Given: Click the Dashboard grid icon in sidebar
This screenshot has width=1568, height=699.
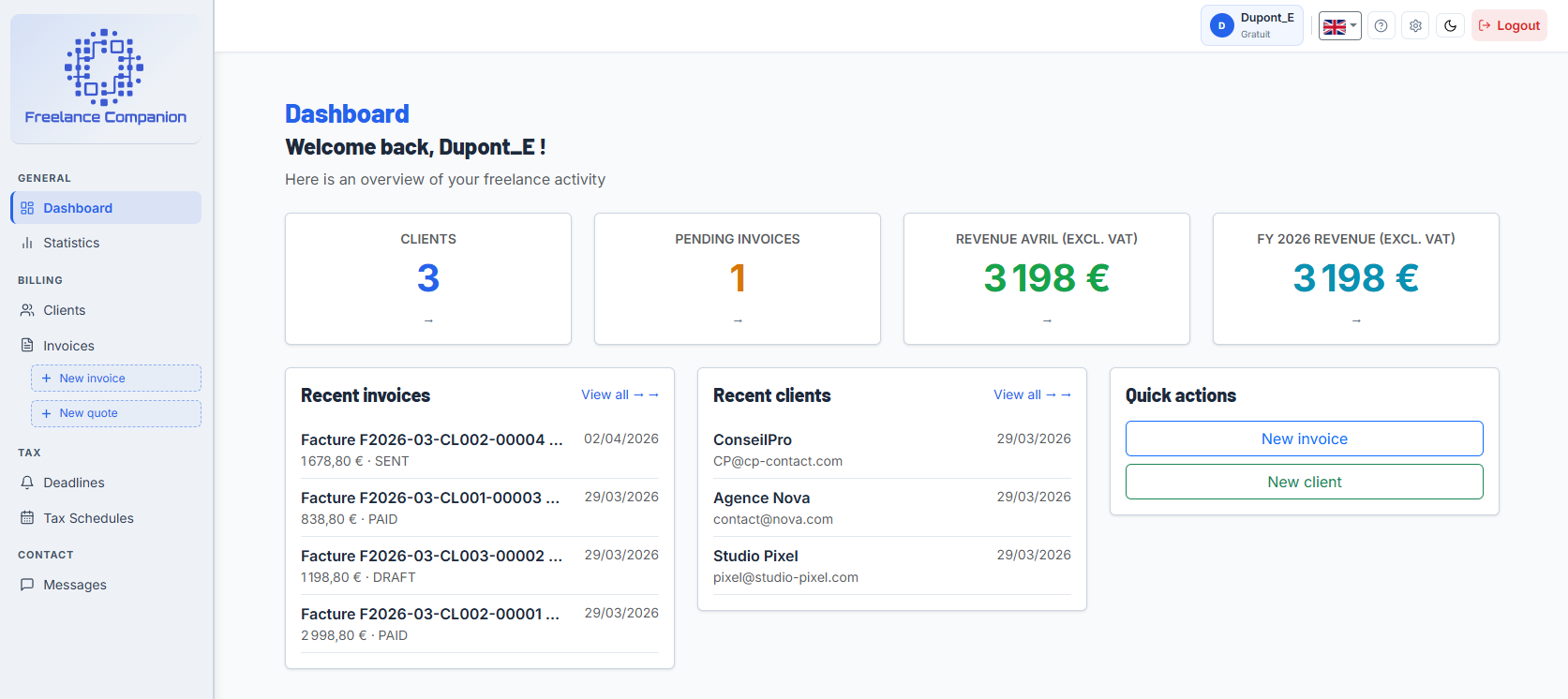Looking at the screenshot, I should [x=27, y=208].
